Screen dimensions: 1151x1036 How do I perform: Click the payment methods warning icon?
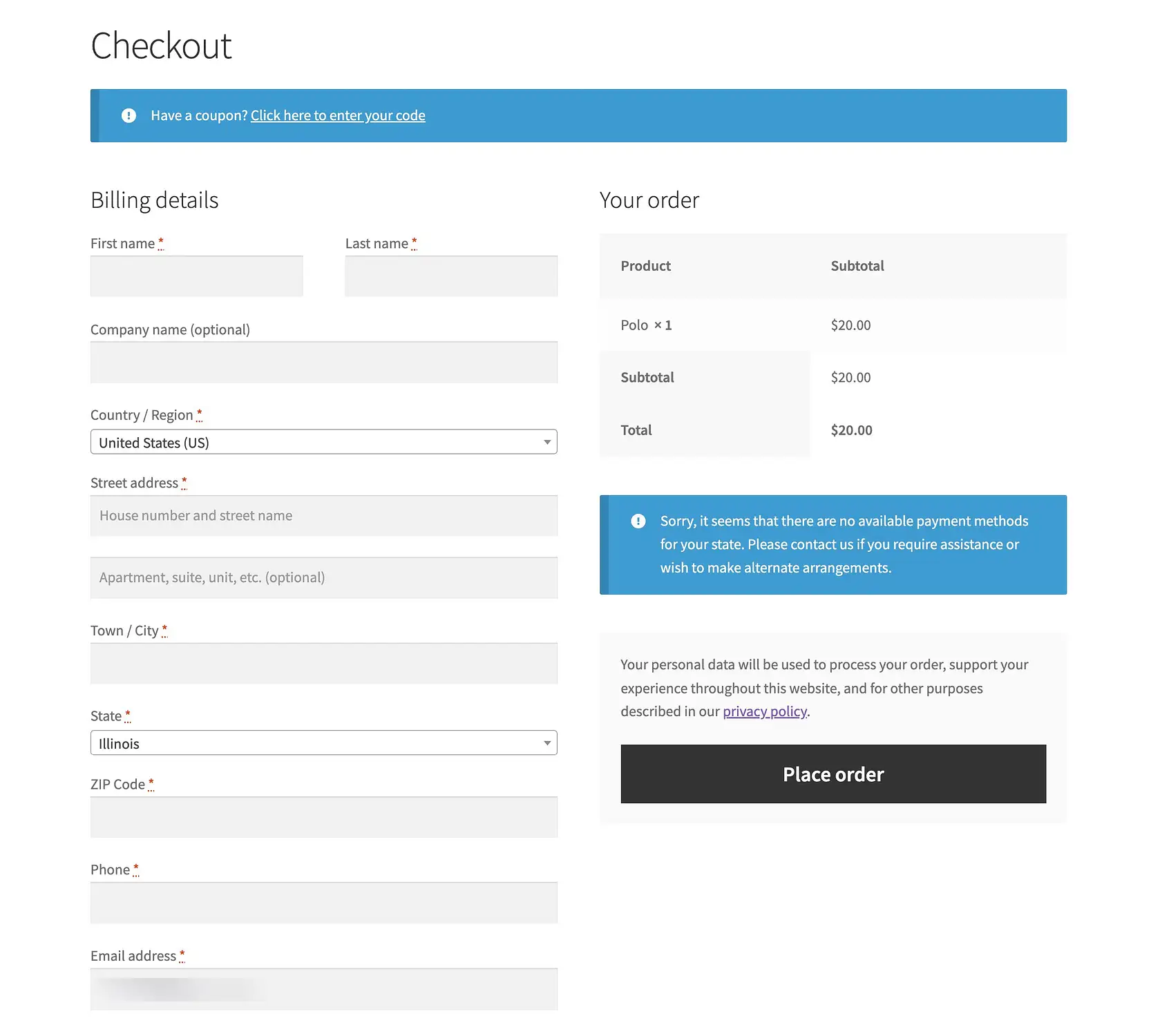click(x=638, y=521)
